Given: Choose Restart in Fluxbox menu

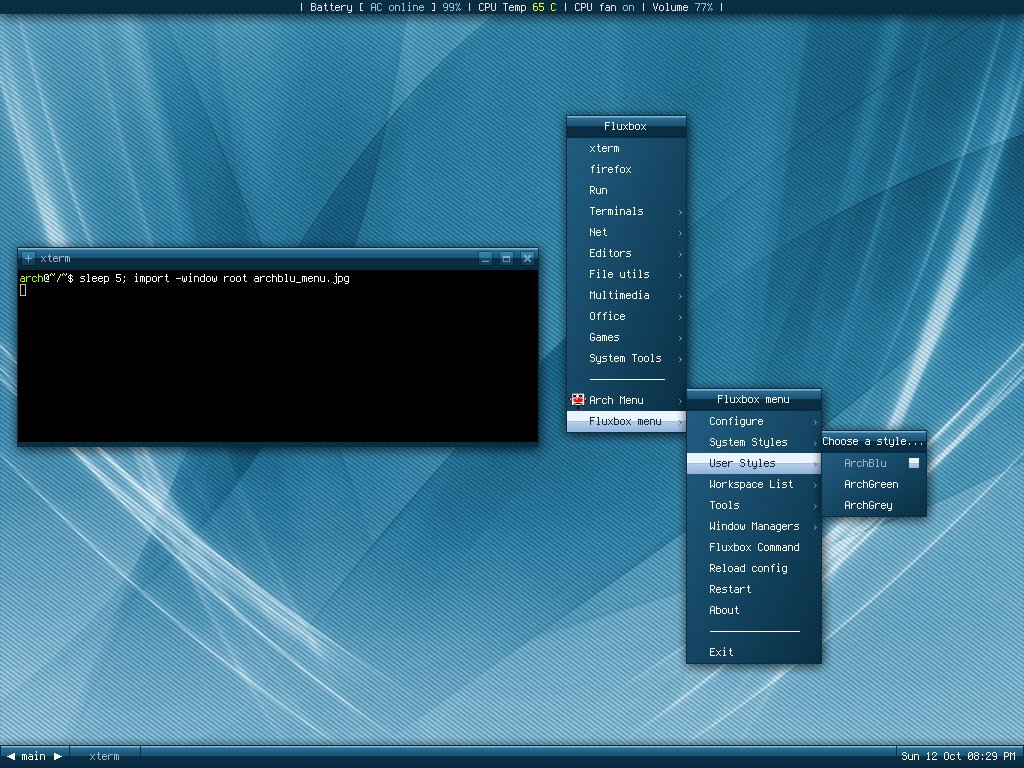Looking at the screenshot, I should [x=754, y=589].
